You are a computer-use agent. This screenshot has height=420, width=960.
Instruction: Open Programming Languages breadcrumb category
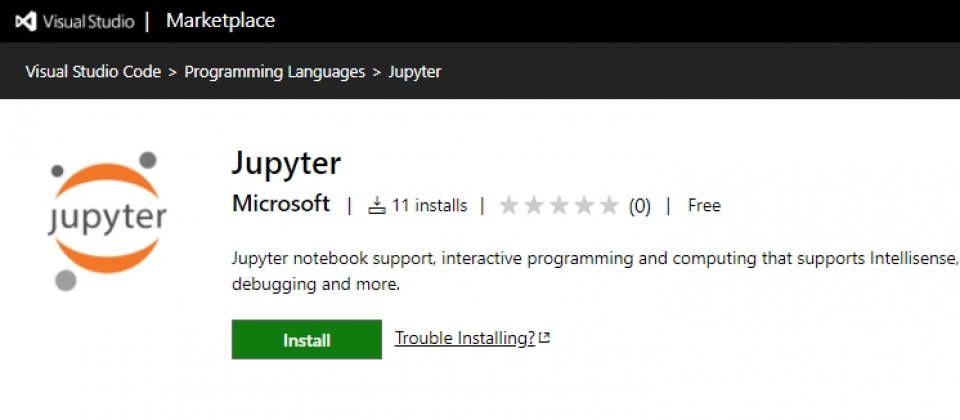click(x=275, y=72)
